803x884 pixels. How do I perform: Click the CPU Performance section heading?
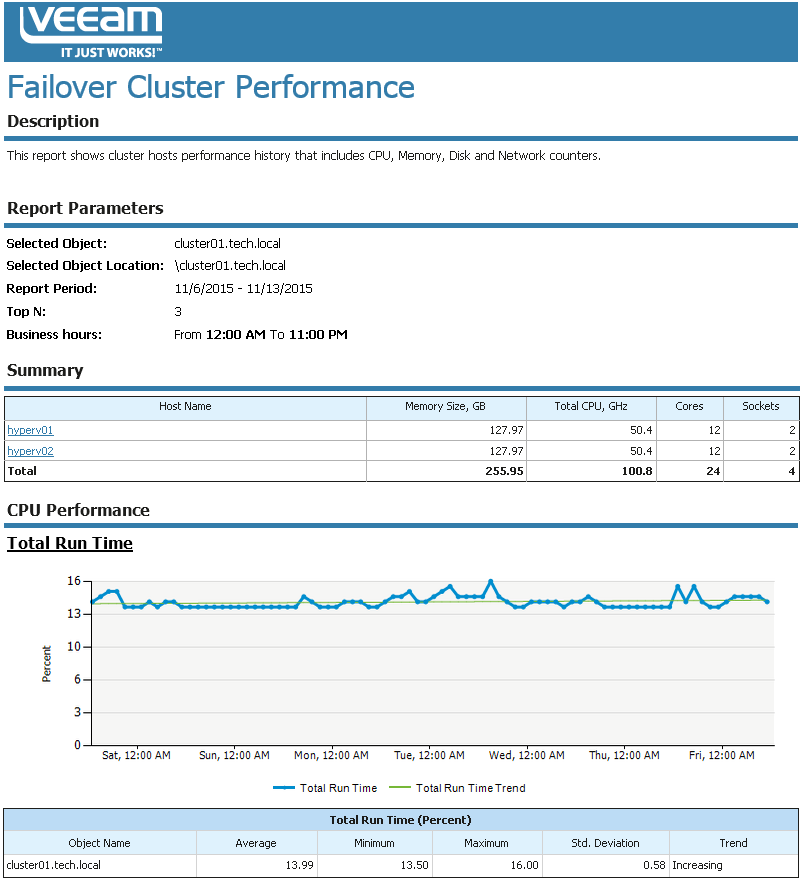[x=78, y=510]
